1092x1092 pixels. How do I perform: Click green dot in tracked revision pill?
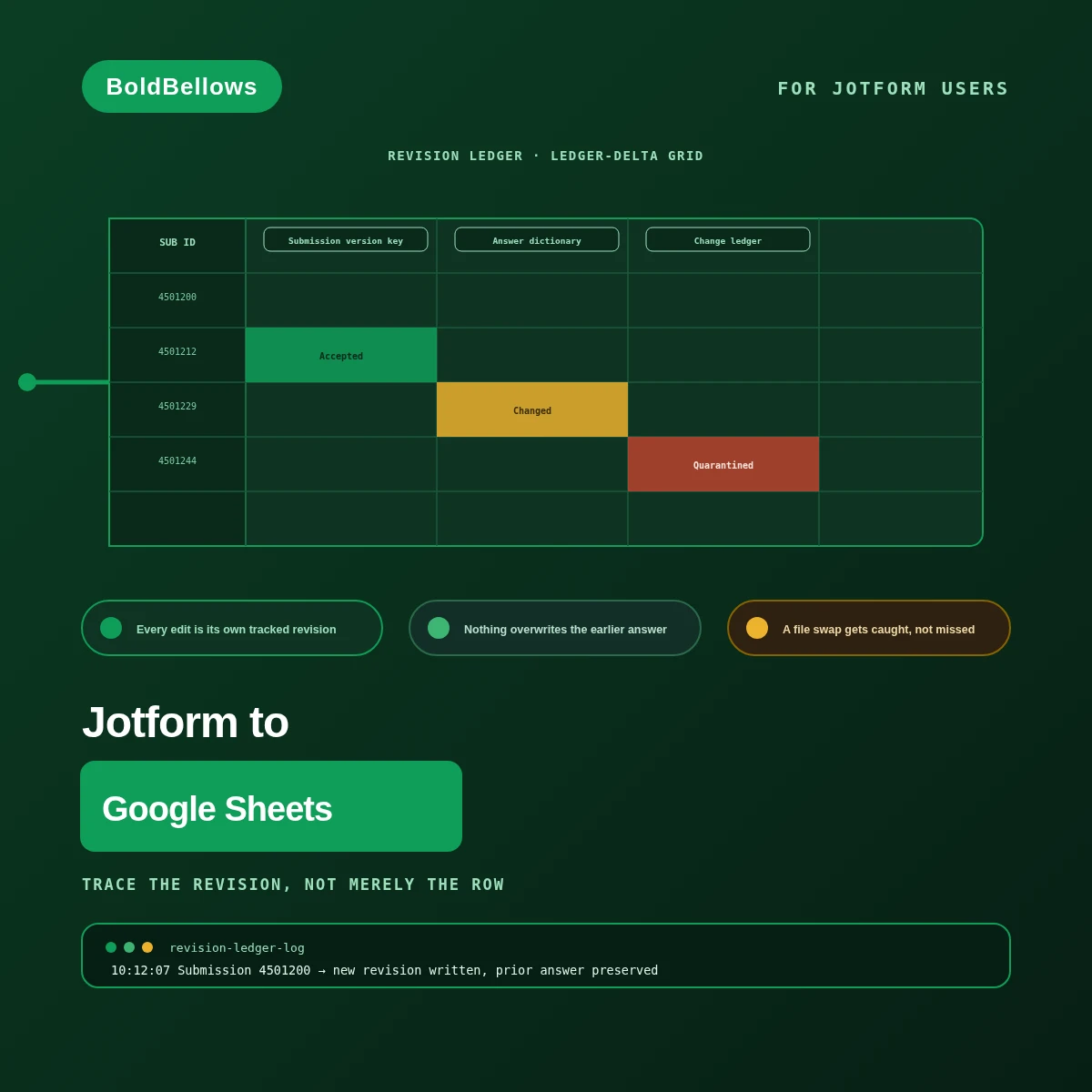click(x=111, y=628)
